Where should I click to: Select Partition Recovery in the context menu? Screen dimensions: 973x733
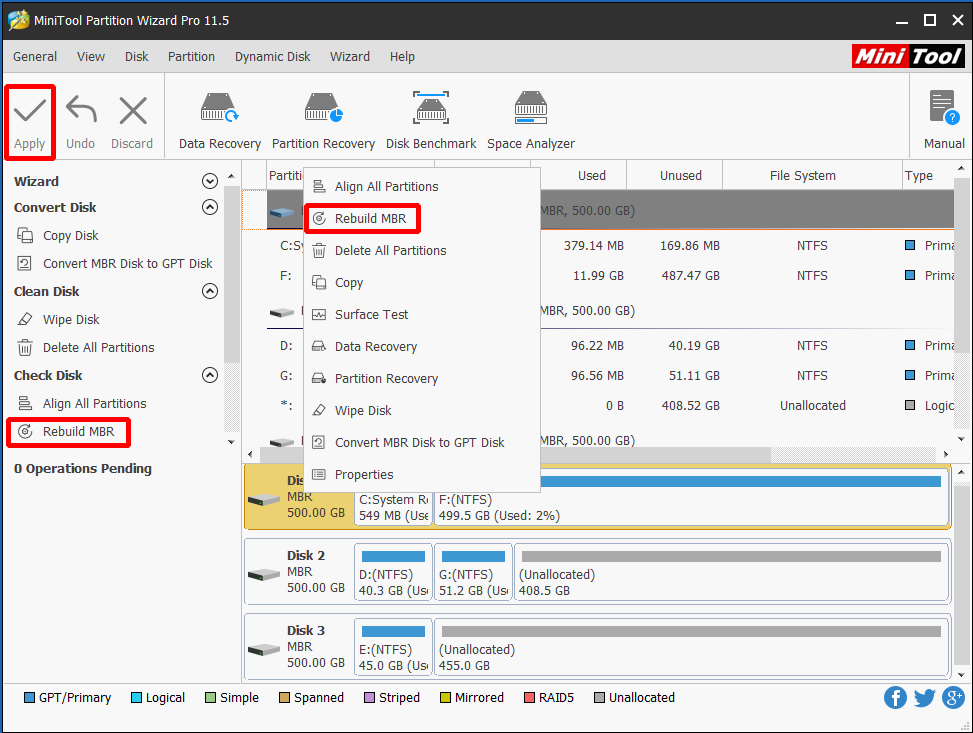coord(421,379)
